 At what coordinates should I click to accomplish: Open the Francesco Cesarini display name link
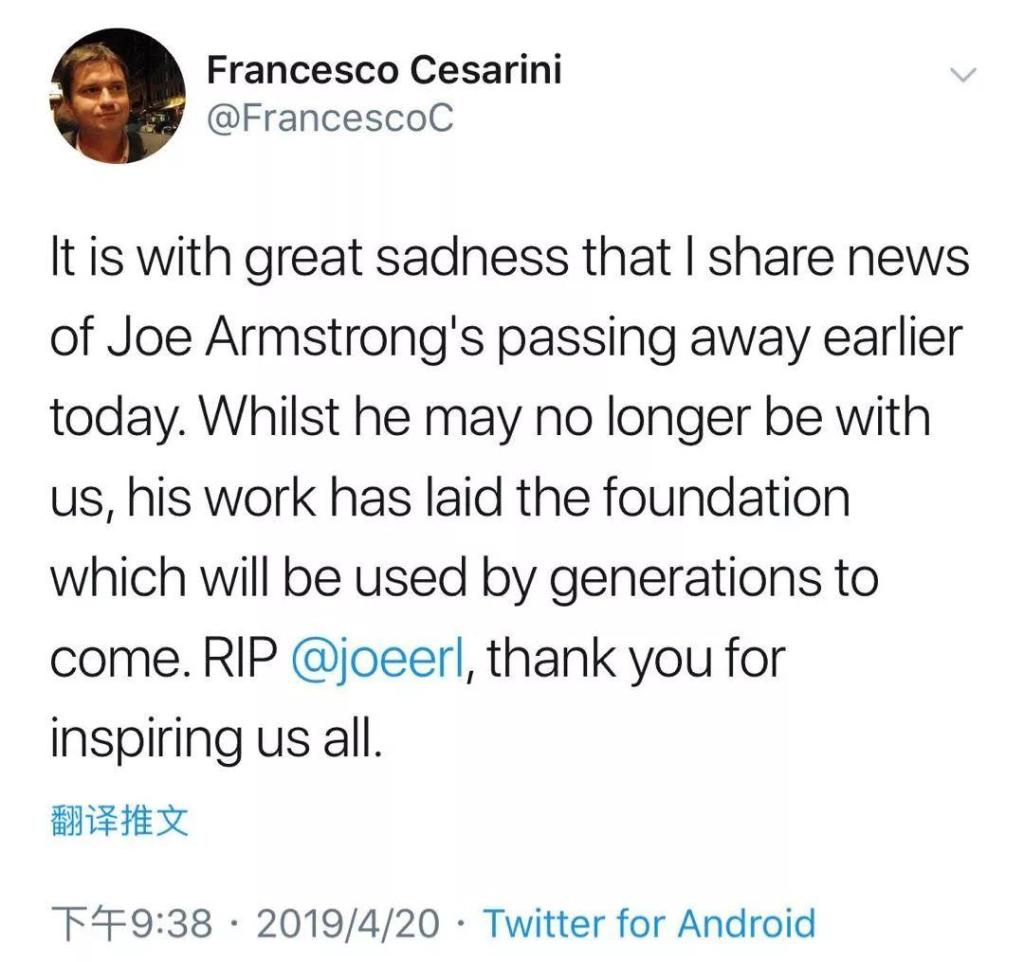click(384, 70)
